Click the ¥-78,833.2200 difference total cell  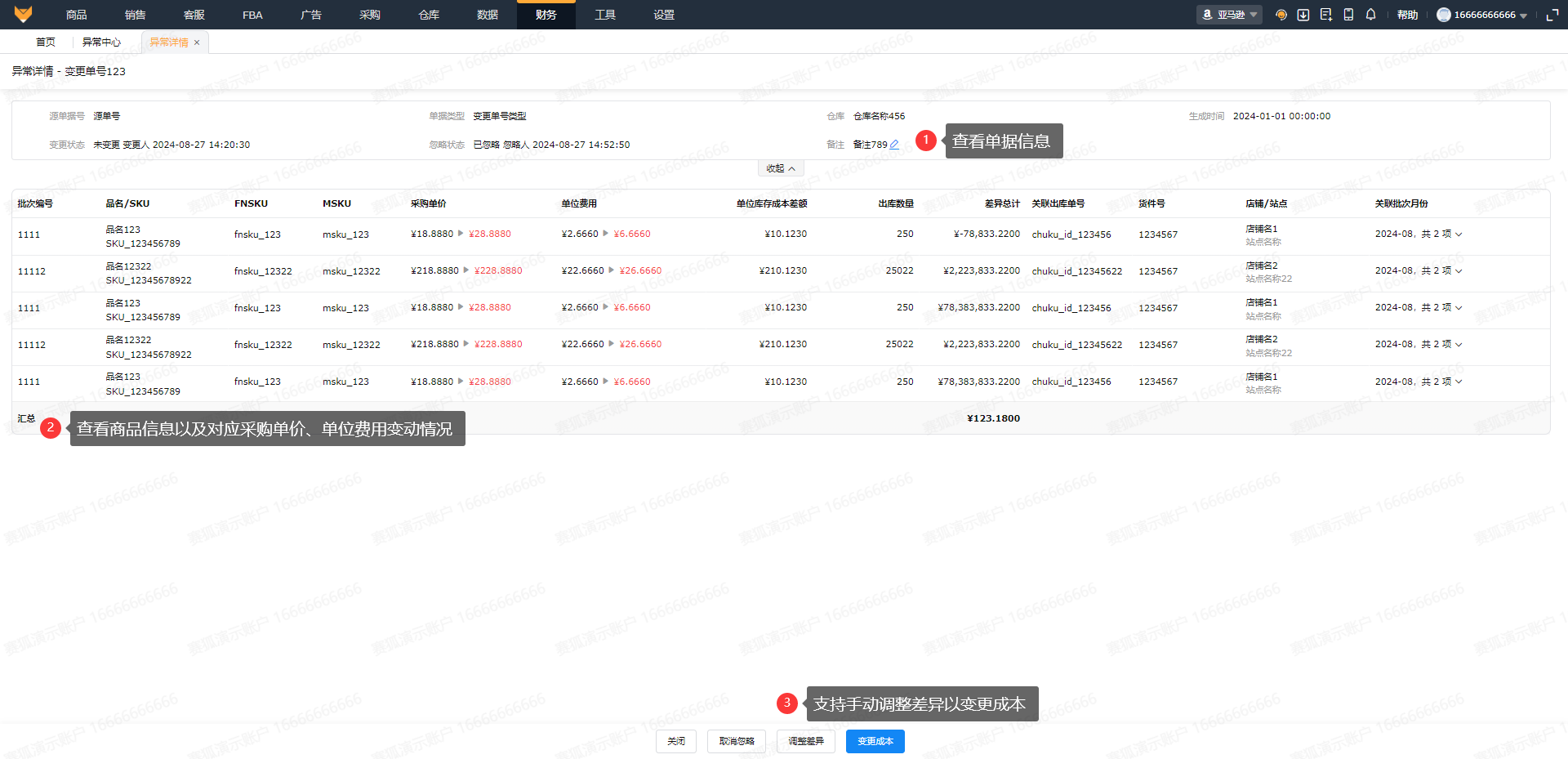pos(987,234)
